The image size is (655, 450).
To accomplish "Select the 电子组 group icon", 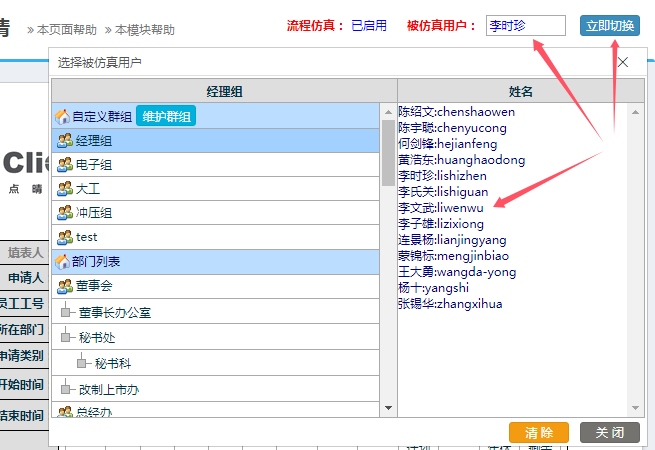I will (x=66, y=165).
